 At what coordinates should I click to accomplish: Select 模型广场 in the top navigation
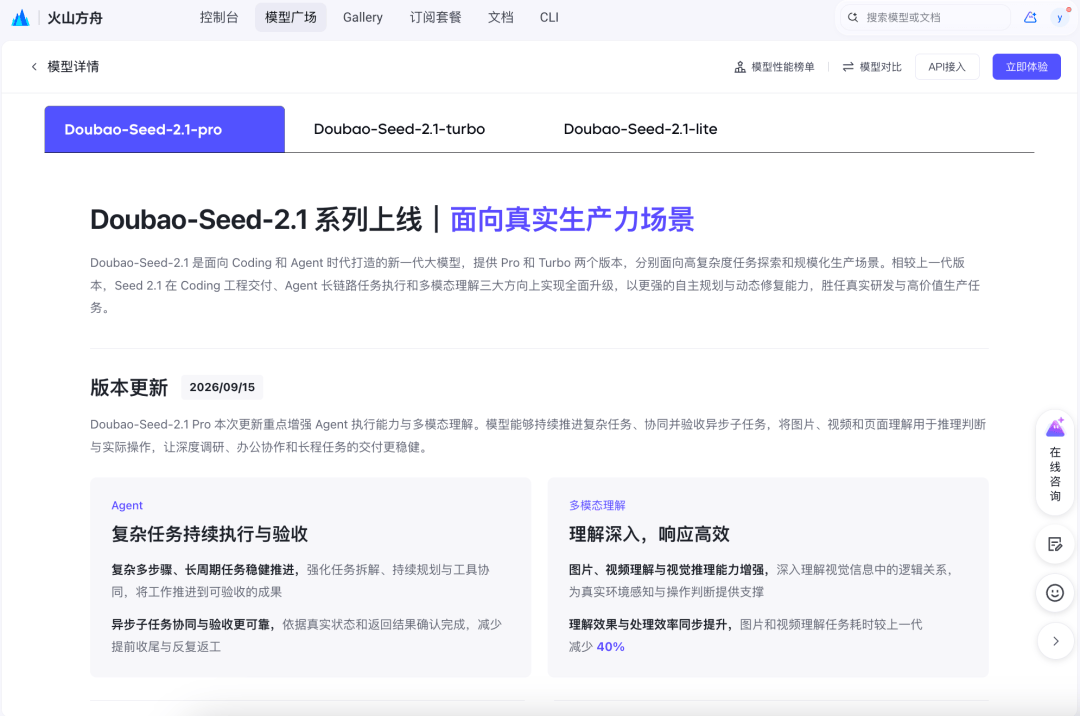click(291, 17)
